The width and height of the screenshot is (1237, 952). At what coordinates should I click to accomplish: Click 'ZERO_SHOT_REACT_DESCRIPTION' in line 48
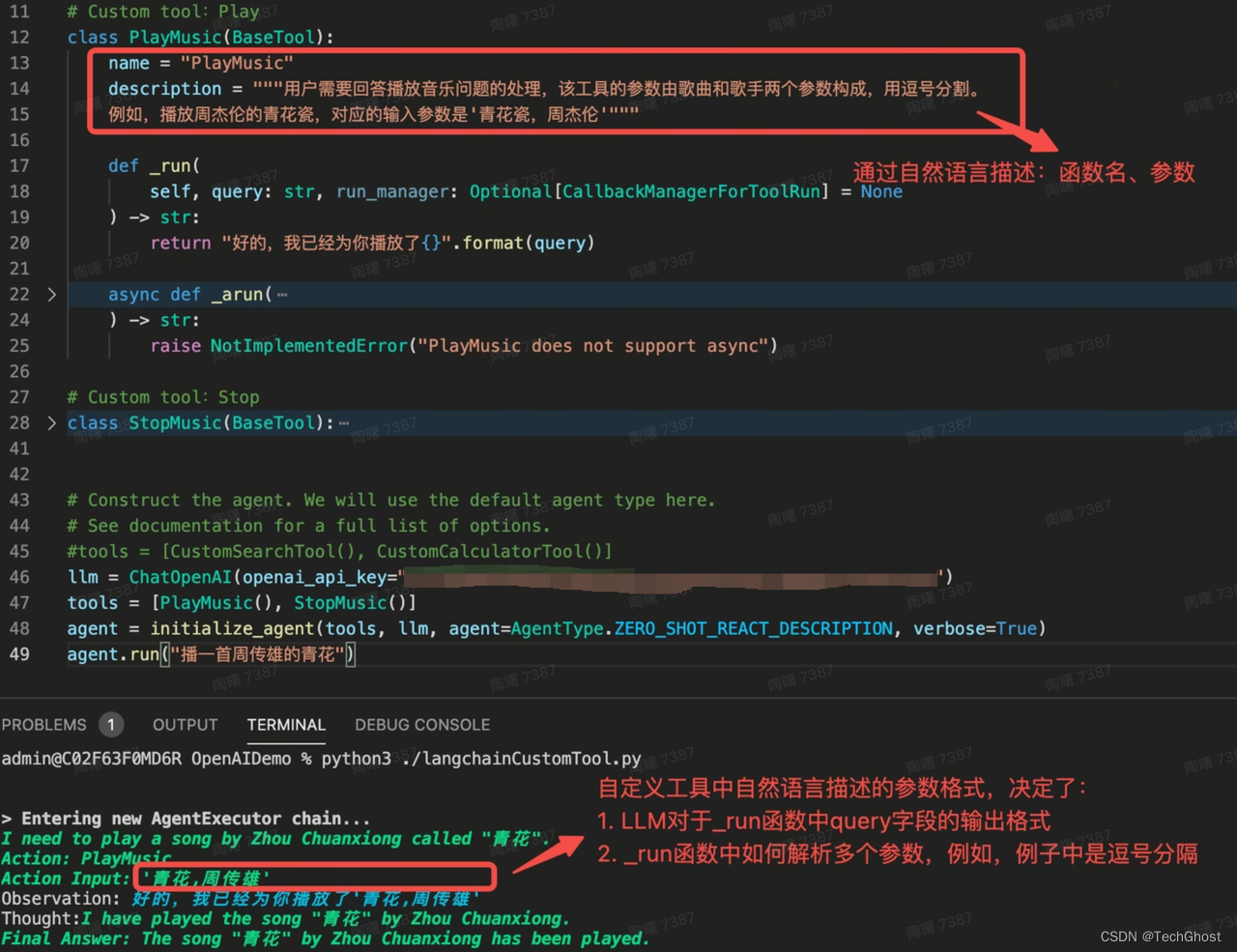click(x=754, y=629)
